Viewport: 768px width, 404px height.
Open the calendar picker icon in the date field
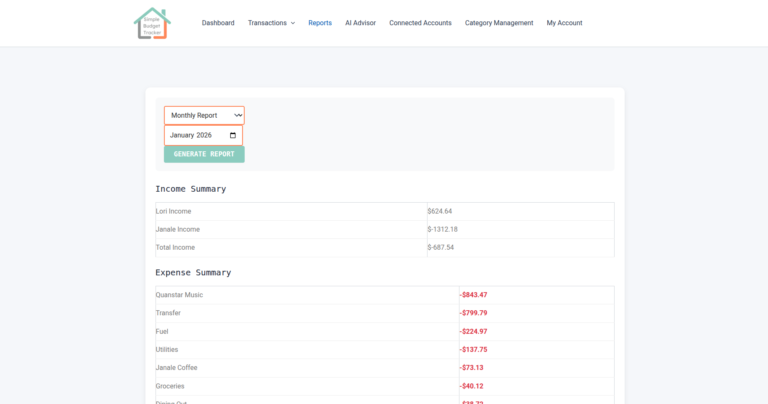[x=233, y=135]
